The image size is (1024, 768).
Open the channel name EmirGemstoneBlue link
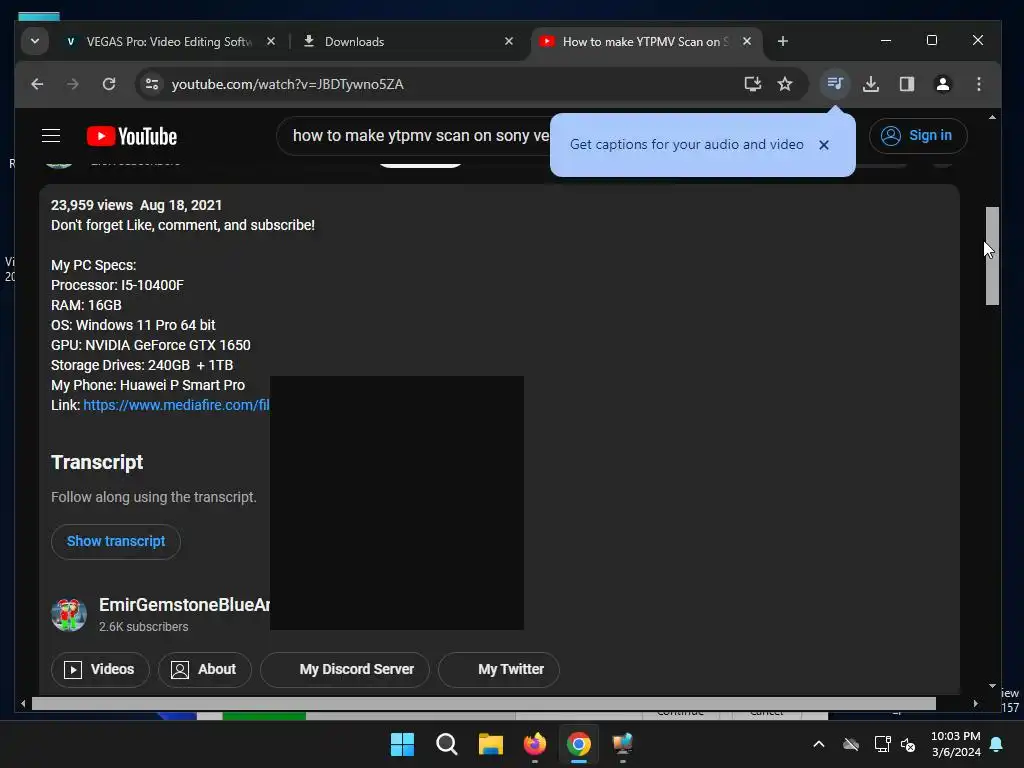tap(184, 605)
